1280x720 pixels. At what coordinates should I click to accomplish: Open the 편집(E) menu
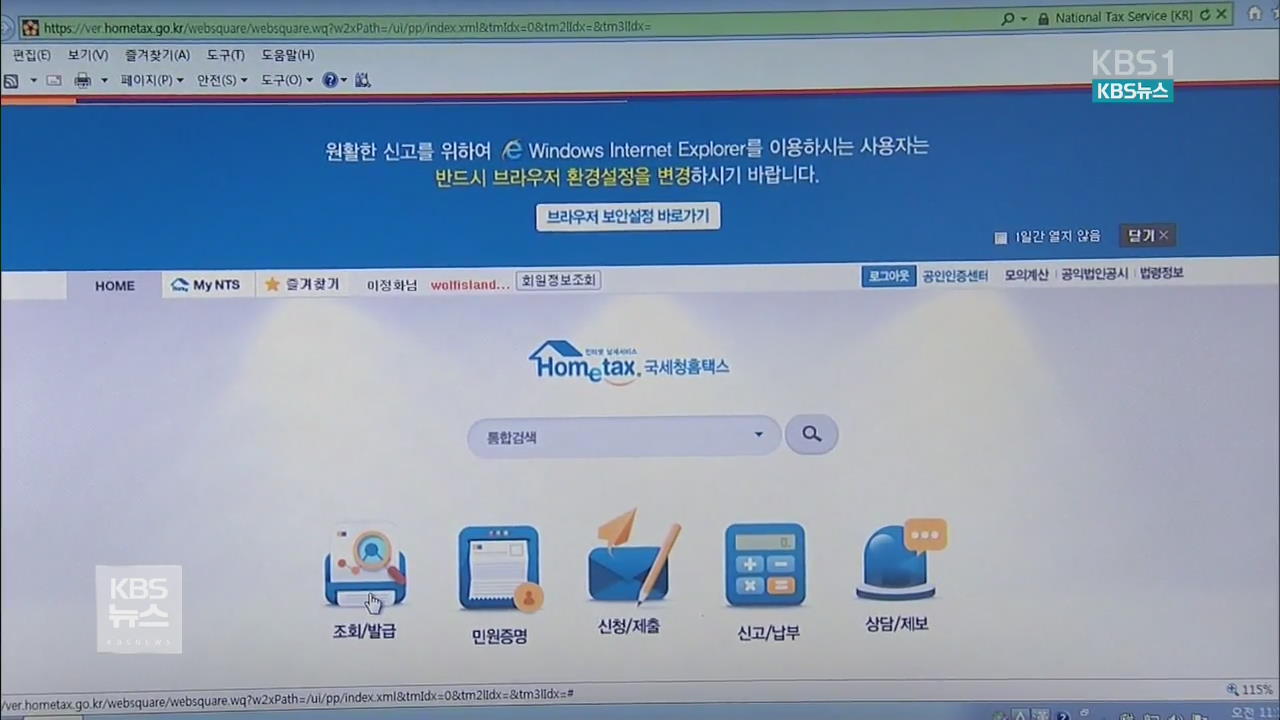click(32, 55)
